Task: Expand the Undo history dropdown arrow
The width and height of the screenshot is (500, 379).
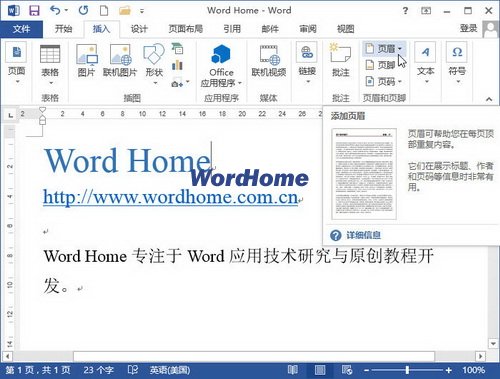Action: 66,11
